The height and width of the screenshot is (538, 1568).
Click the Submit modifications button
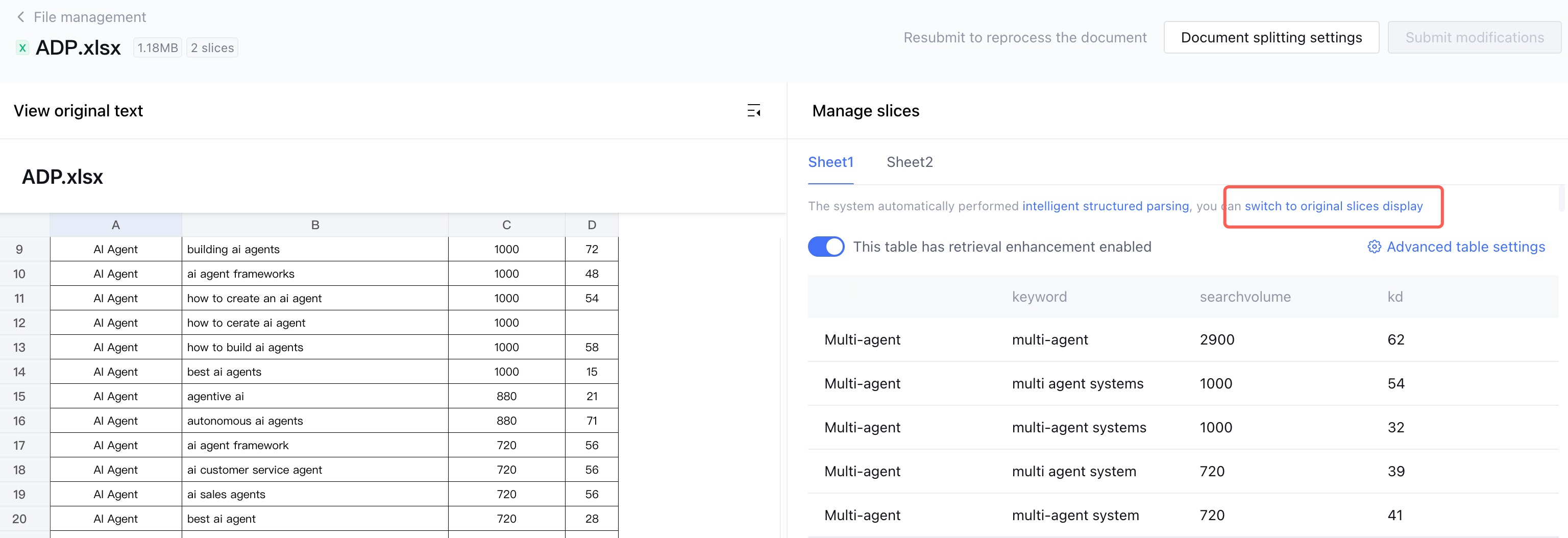(1474, 38)
